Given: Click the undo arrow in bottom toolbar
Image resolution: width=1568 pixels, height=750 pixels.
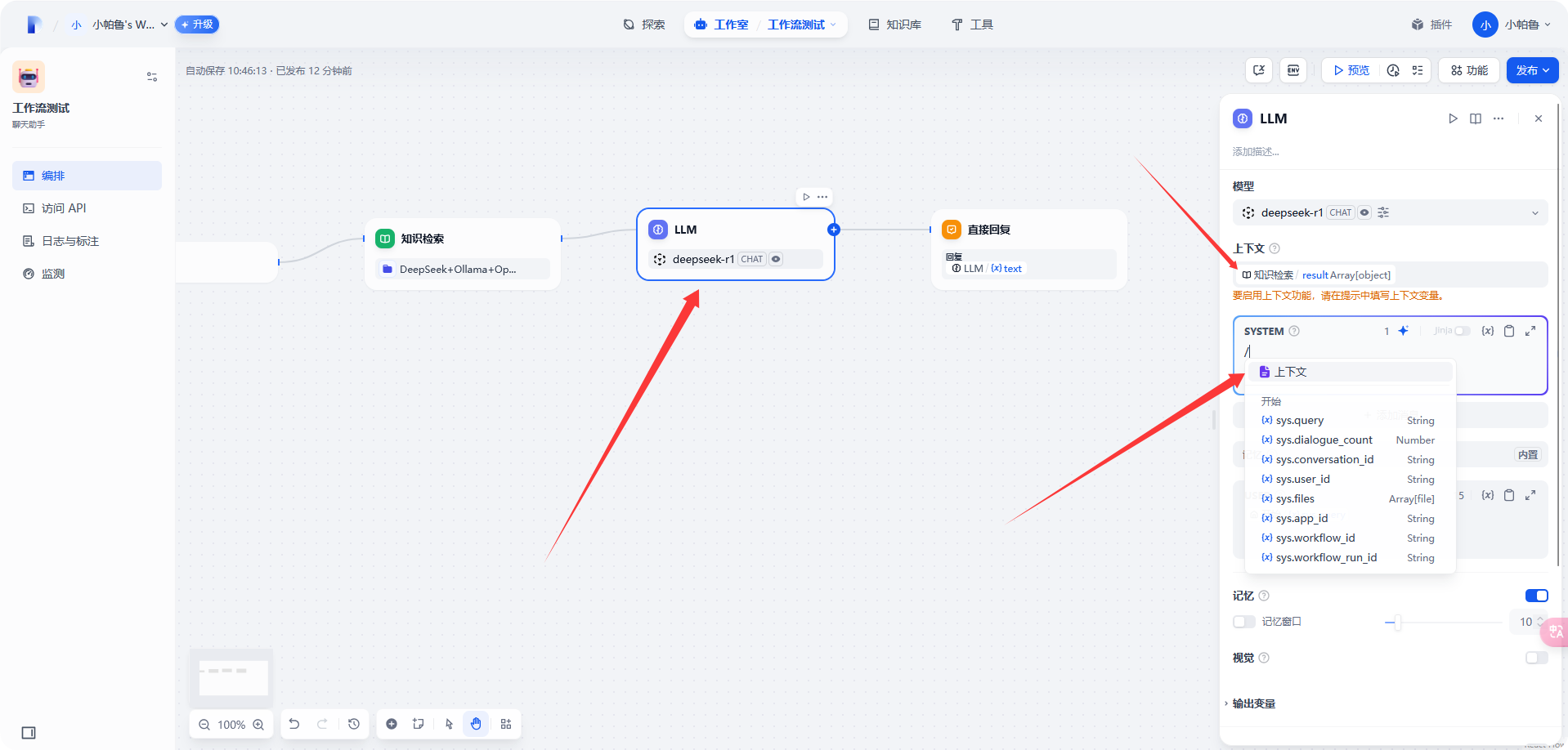Looking at the screenshot, I should [294, 724].
